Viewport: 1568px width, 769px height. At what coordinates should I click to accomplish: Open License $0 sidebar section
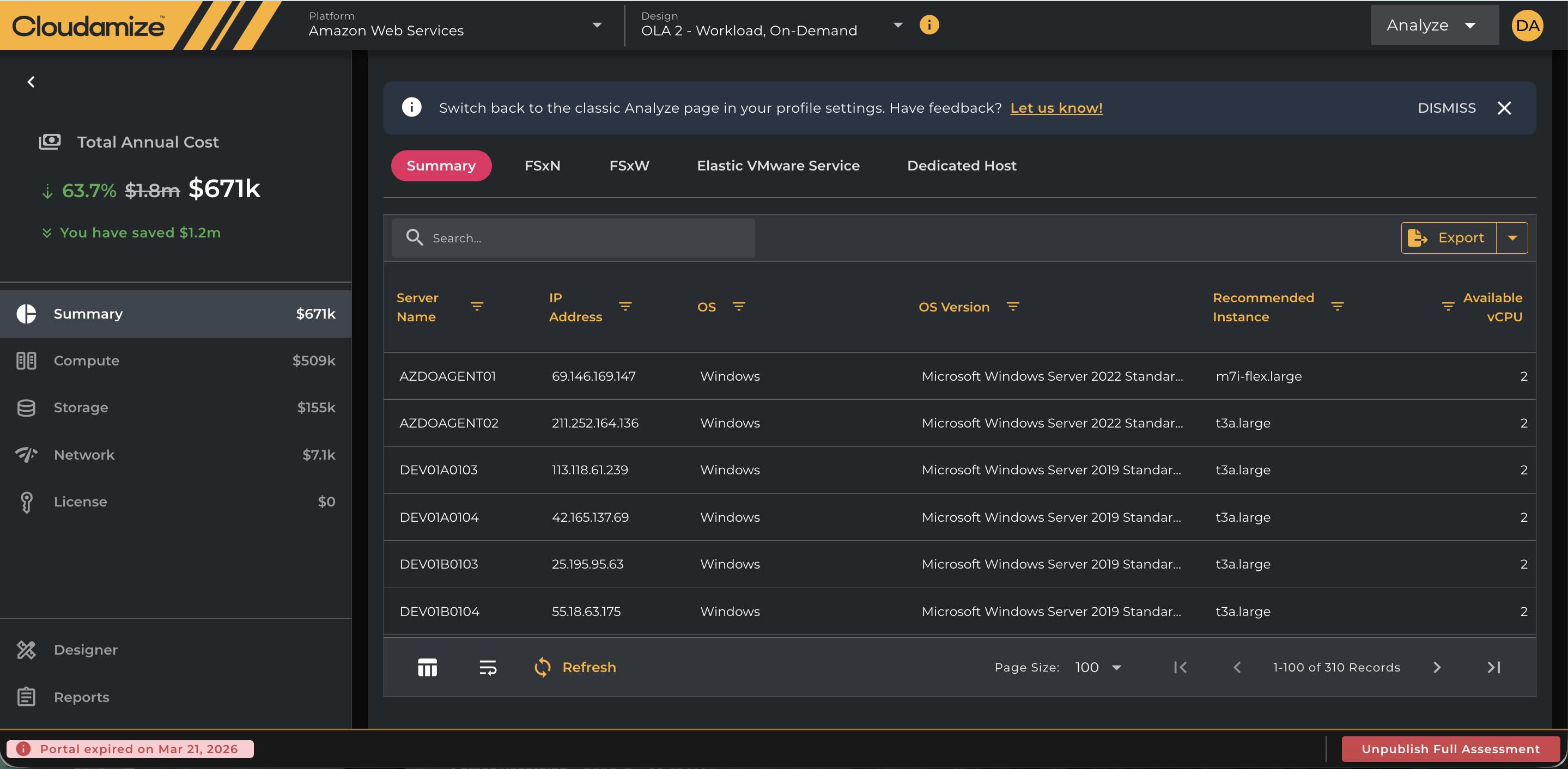(176, 502)
